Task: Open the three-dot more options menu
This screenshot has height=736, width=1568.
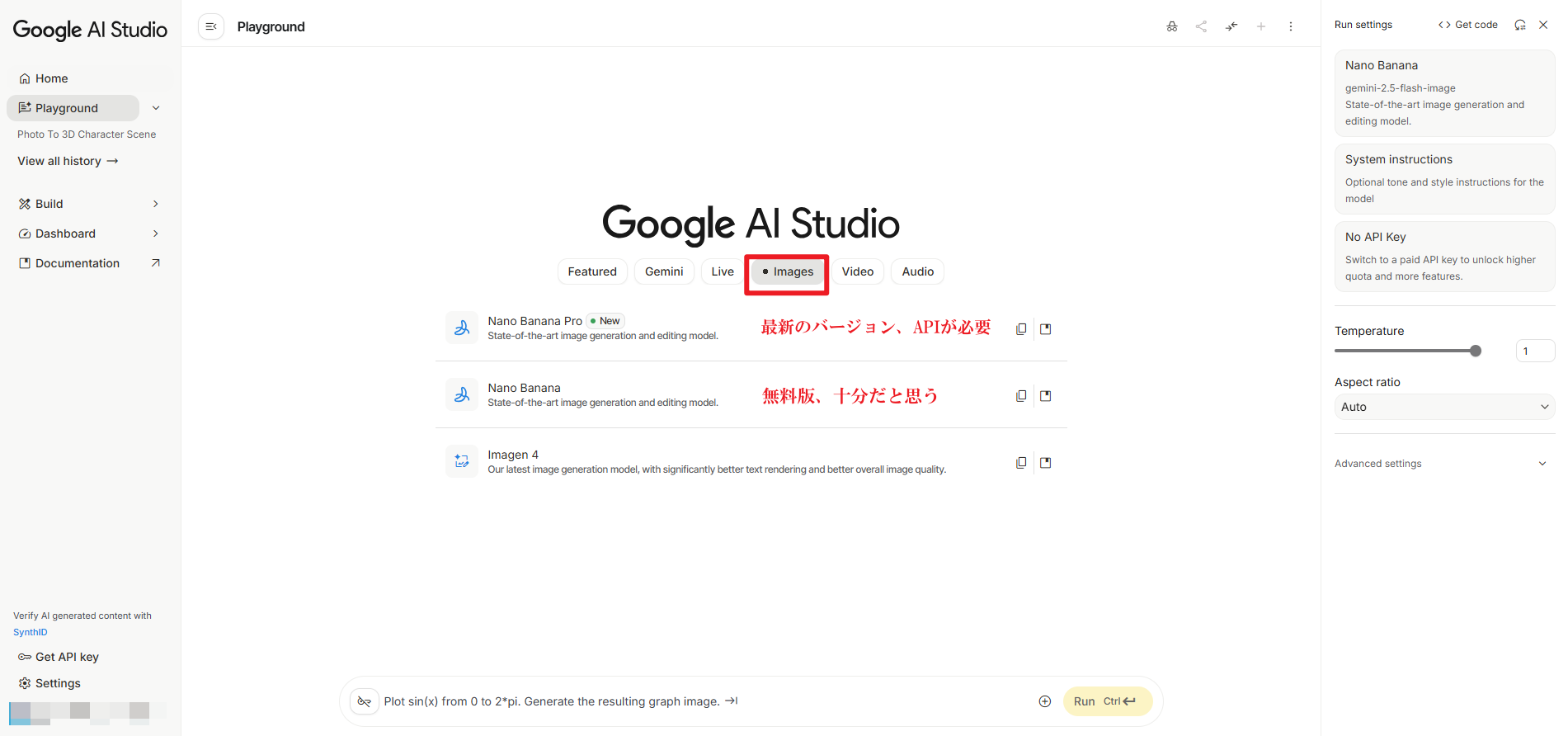Action: tap(1291, 26)
